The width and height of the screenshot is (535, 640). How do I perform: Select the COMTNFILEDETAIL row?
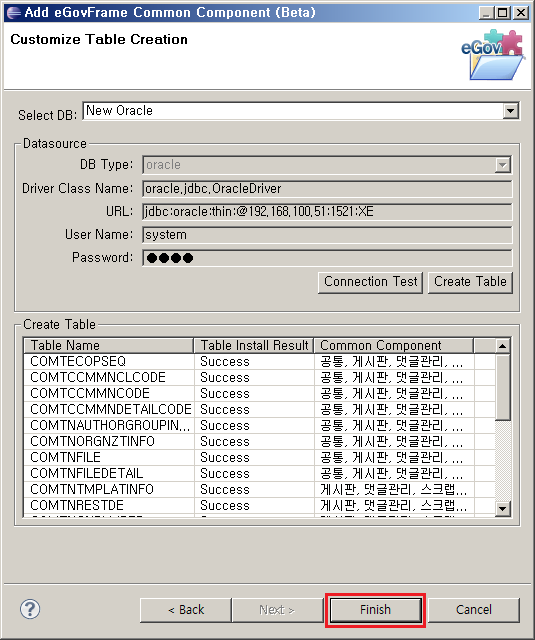(x=260, y=473)
